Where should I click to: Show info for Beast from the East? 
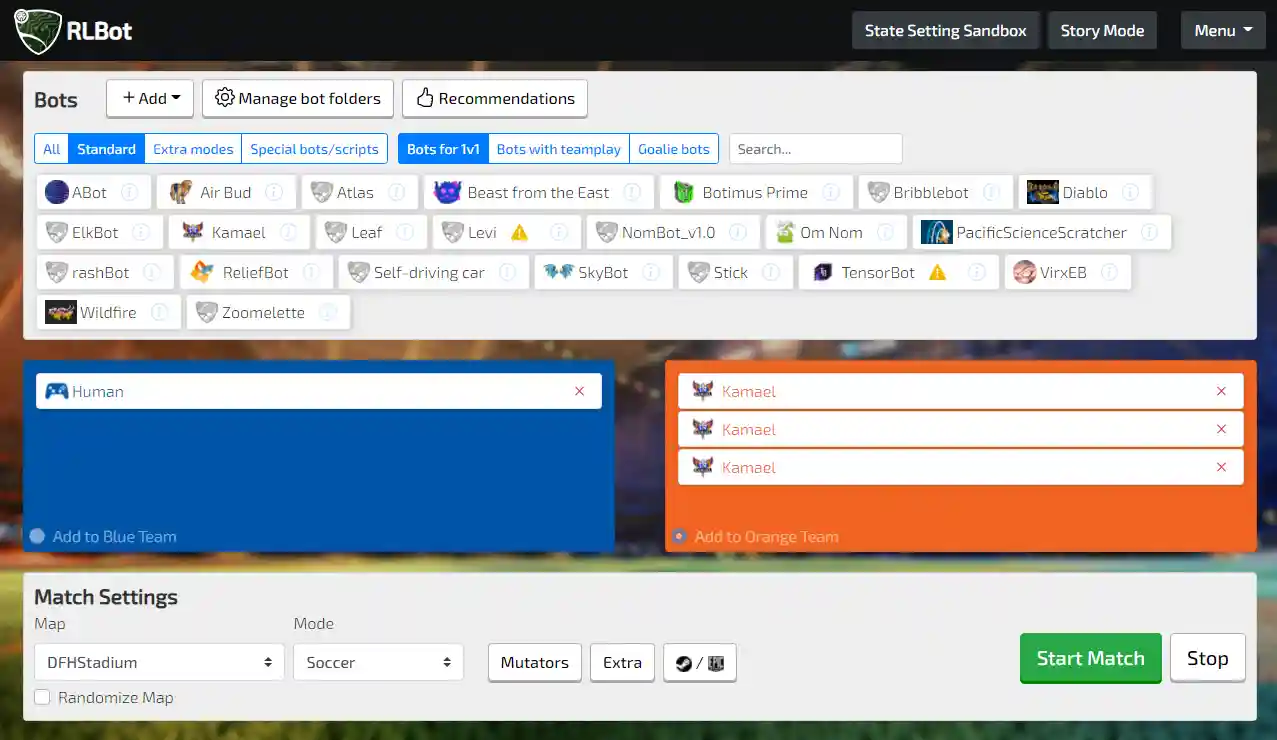632,192
